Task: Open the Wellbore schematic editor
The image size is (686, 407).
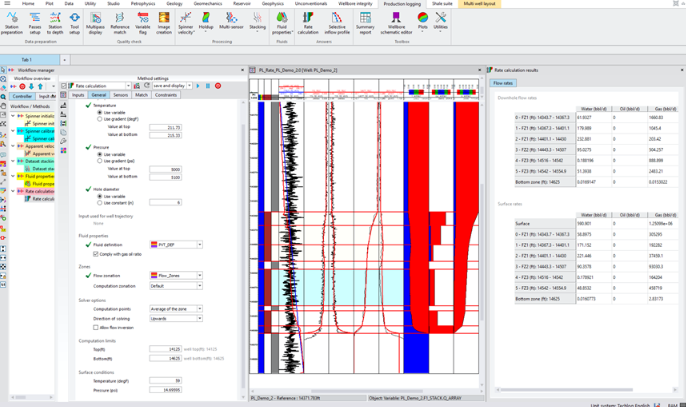Action: 396,20
